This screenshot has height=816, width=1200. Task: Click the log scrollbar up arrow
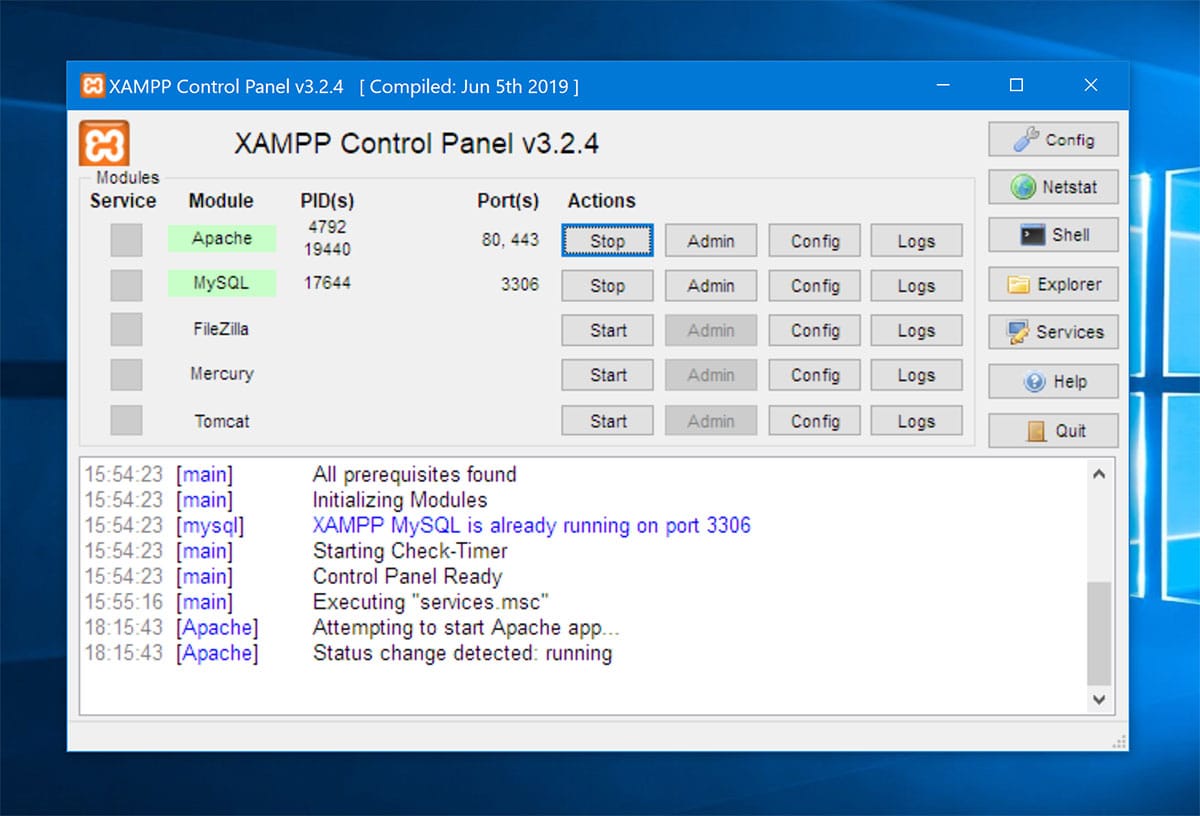tap(1098, 474)
